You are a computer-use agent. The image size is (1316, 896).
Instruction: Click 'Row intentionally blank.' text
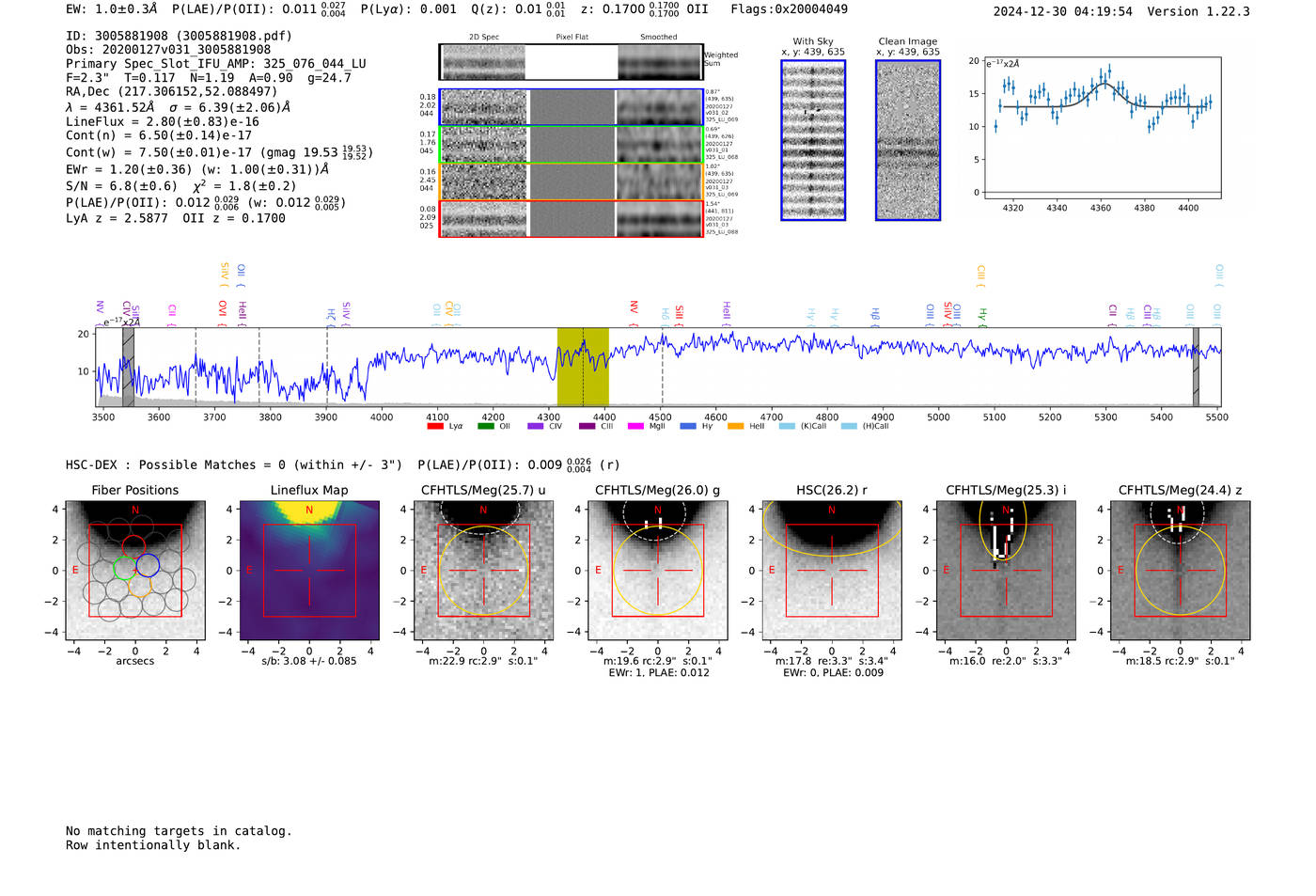[153, 845]
